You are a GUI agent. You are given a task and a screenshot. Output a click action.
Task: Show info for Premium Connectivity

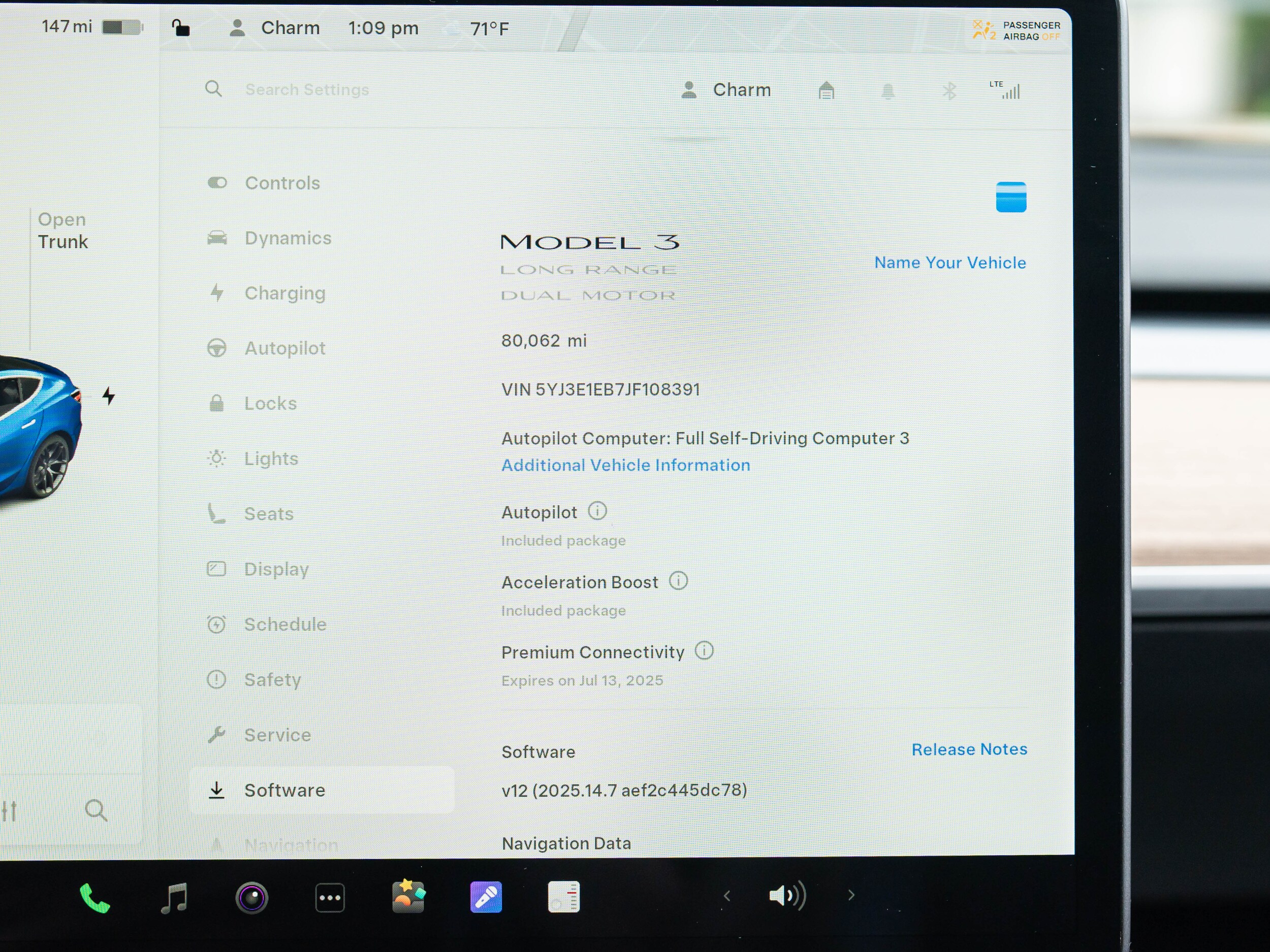click(x=704, y=651)
